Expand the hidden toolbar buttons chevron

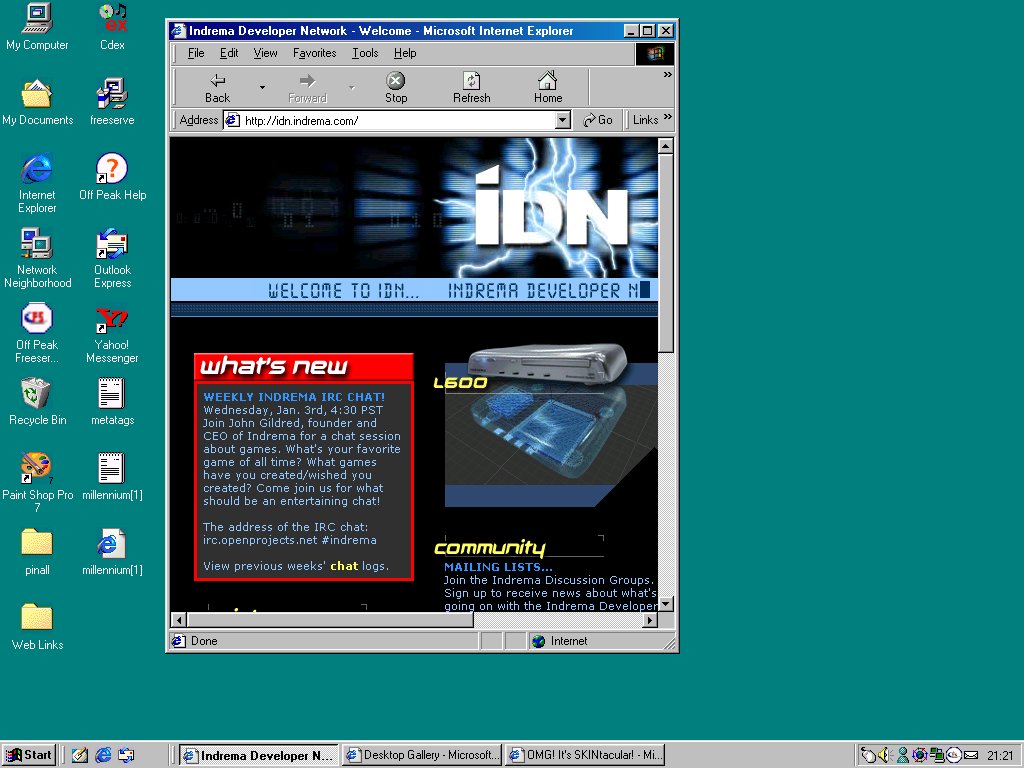tap(668, 74)
